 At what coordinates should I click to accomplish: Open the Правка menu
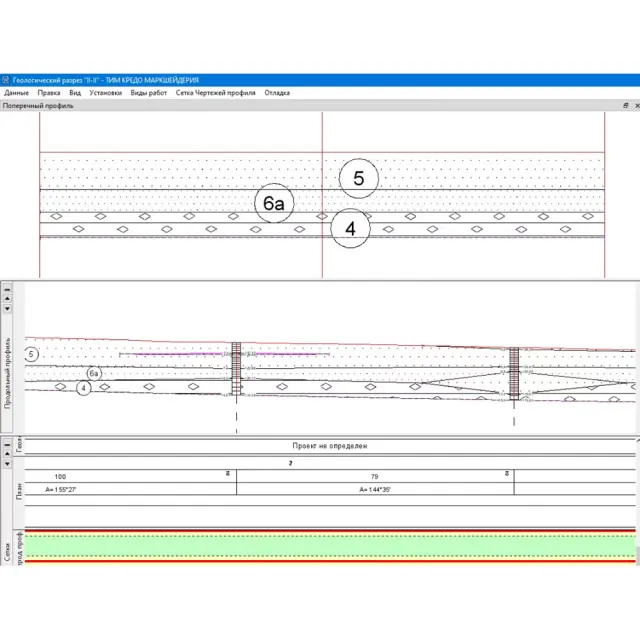coord(50,93)
